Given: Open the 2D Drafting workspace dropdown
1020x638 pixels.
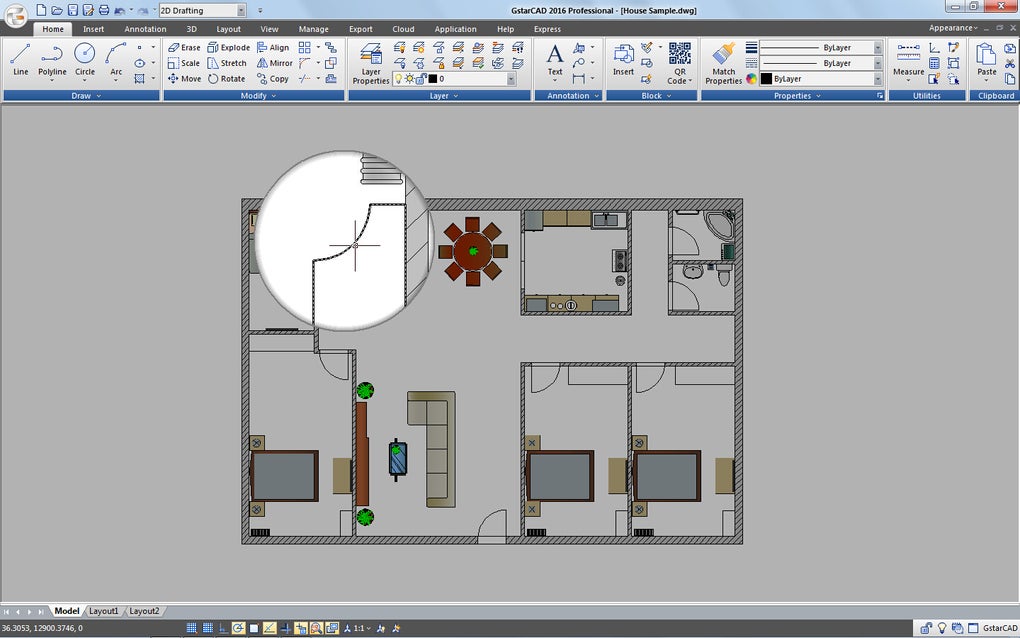Looking at the screenshot, I should coord(241,10).
